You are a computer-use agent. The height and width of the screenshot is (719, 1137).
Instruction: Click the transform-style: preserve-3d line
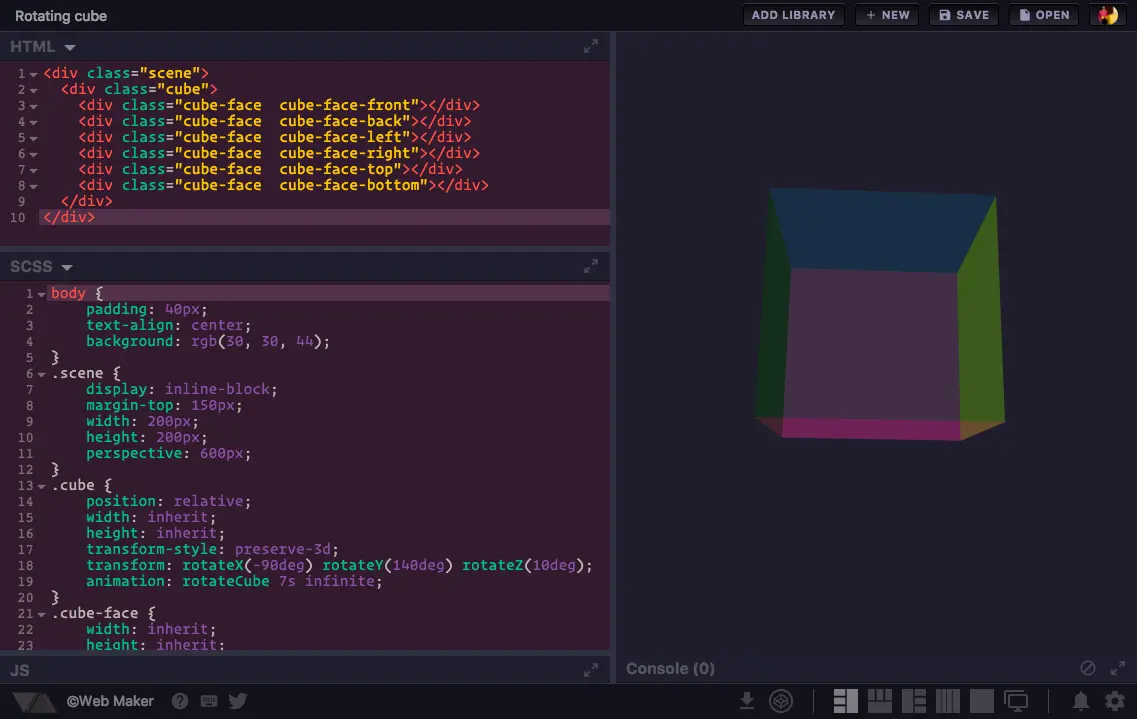[x=212, y=549]
